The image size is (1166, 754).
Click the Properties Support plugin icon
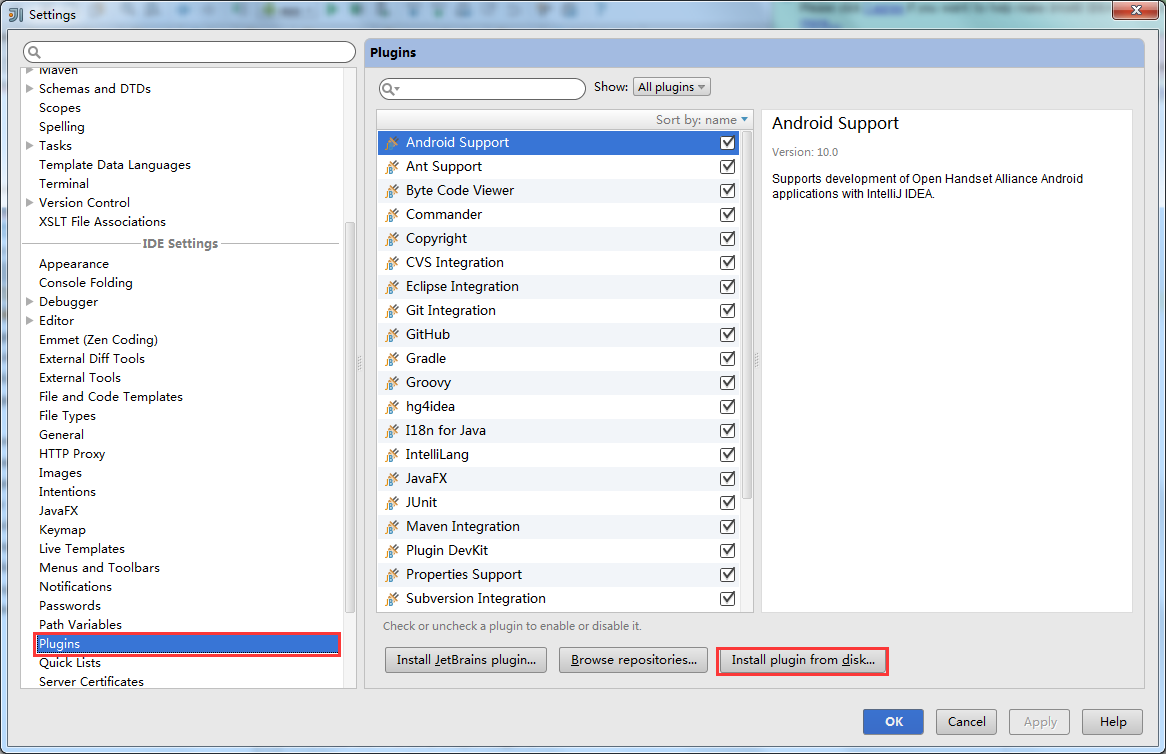[x=392, y=575]
